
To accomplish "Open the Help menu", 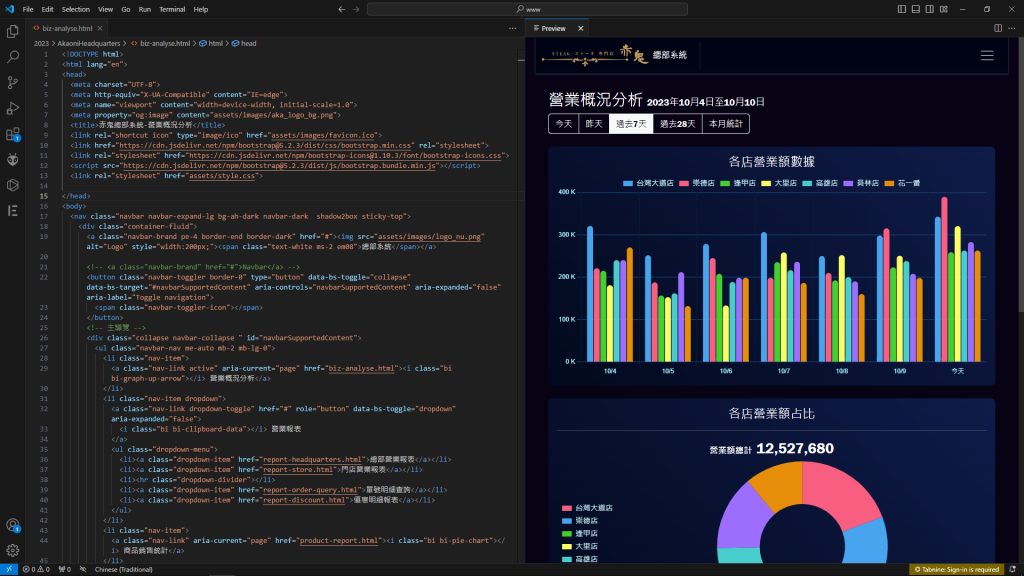I will [x=200, y=9].
